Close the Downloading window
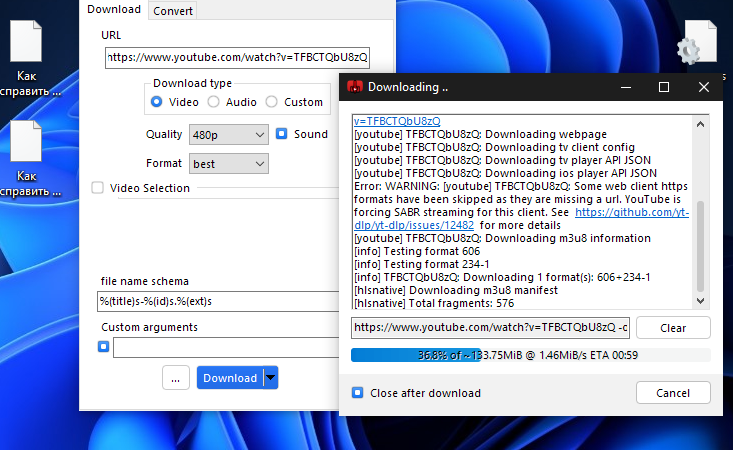 [x=704, y=87]
